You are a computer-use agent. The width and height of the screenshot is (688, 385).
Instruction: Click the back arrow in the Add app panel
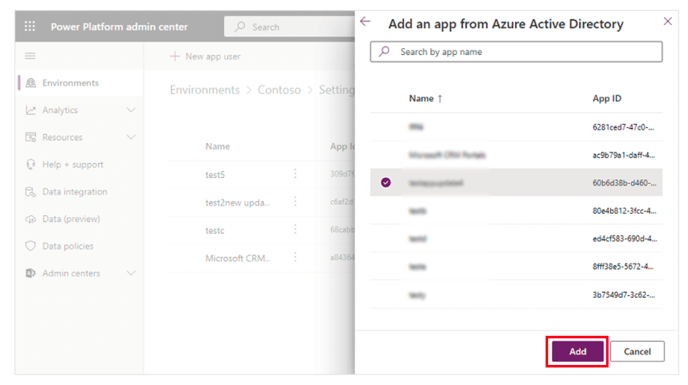365,21
